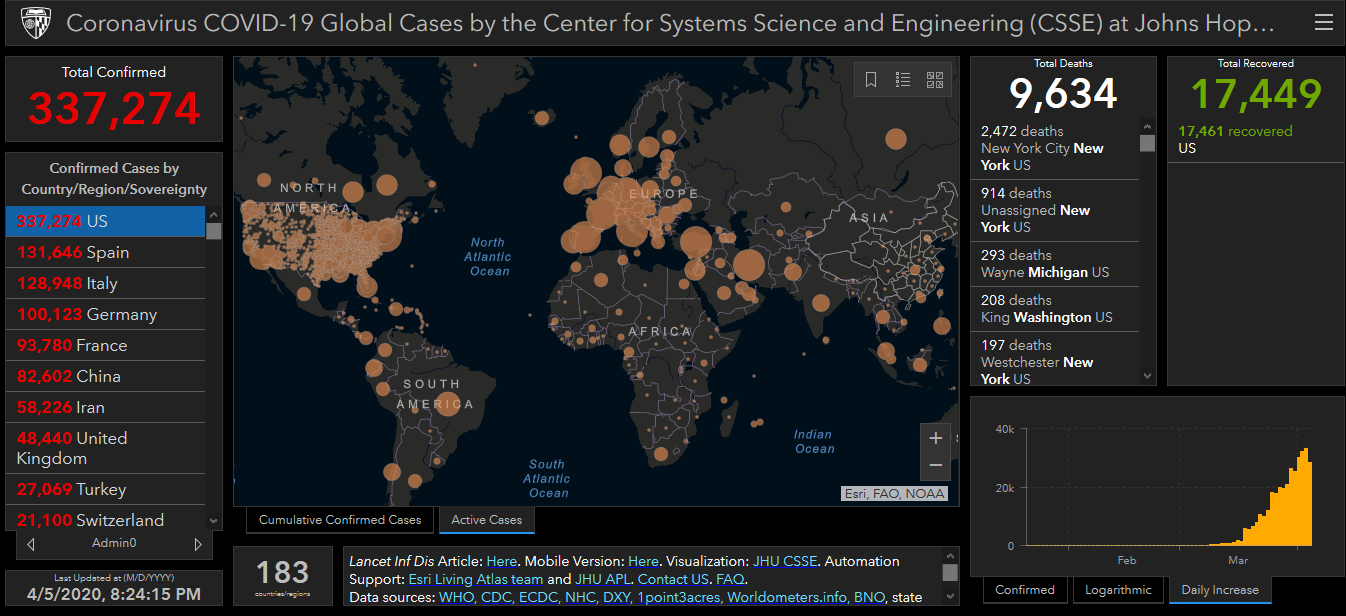Go to previous admin level arrow

pyautogui.click(x=31, y=544)
